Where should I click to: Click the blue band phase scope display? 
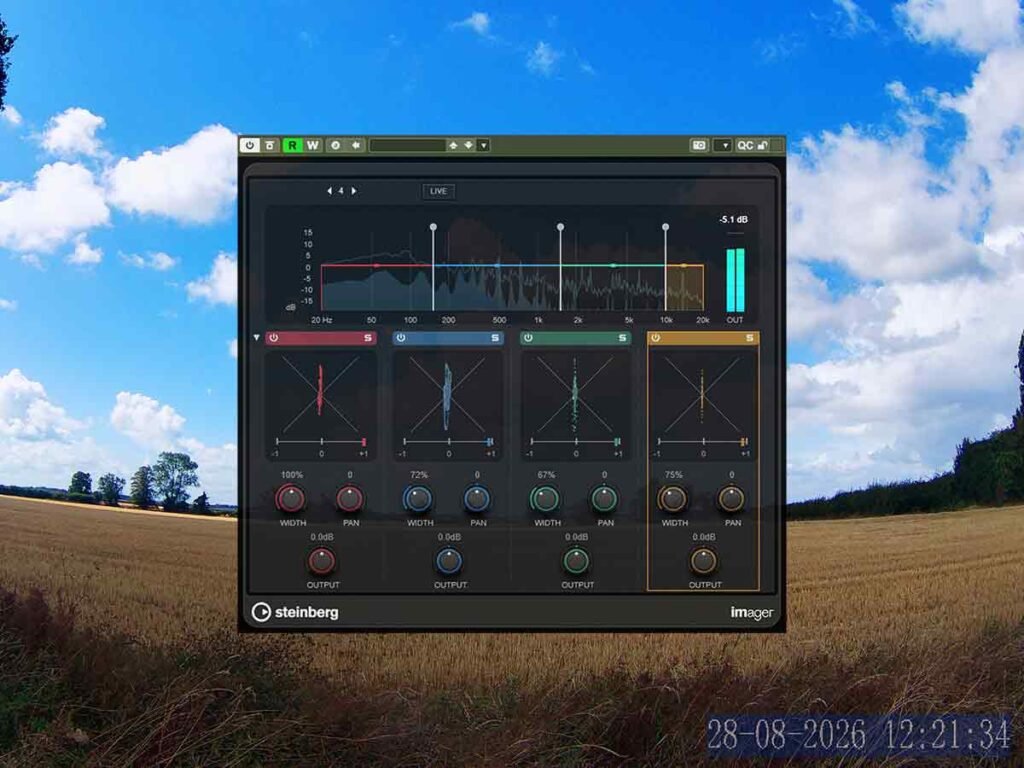coord(447,405)
